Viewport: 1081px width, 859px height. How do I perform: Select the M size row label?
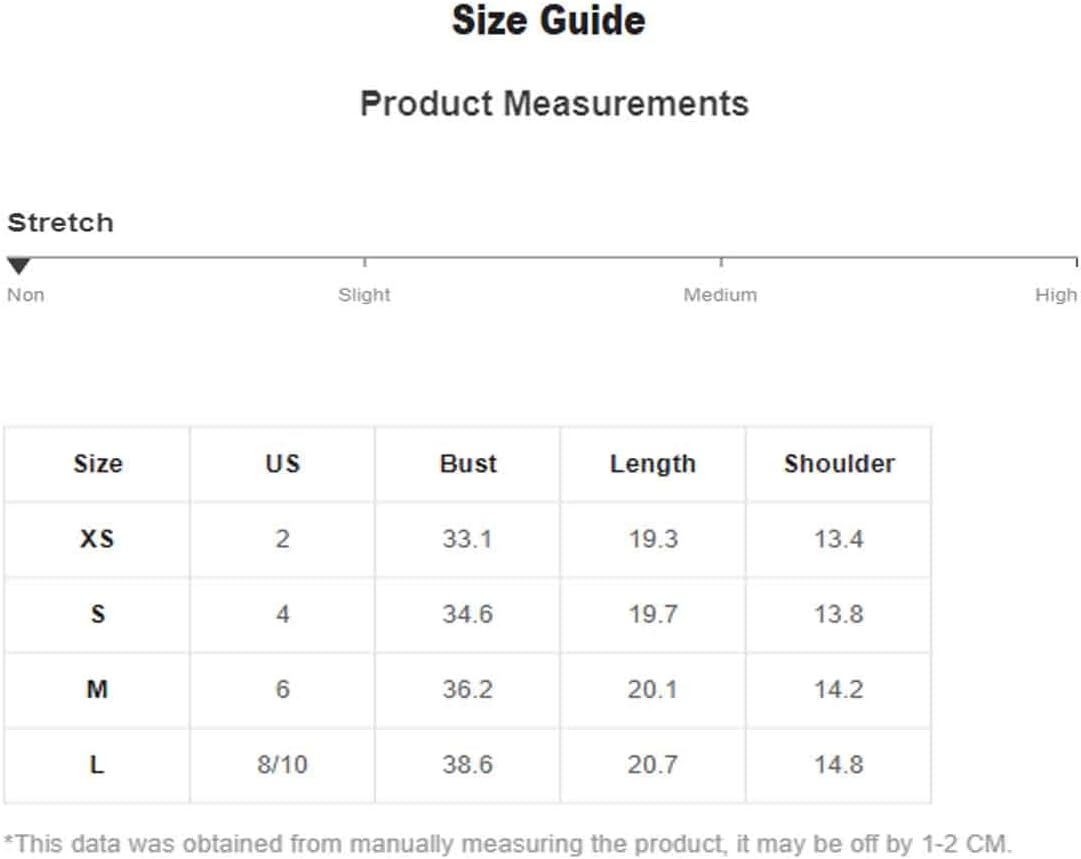pyautogui.click(x=97, y=689)
